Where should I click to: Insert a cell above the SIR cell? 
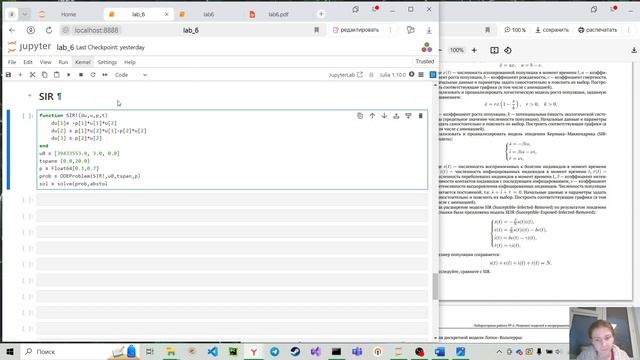[x=396, y=116]
